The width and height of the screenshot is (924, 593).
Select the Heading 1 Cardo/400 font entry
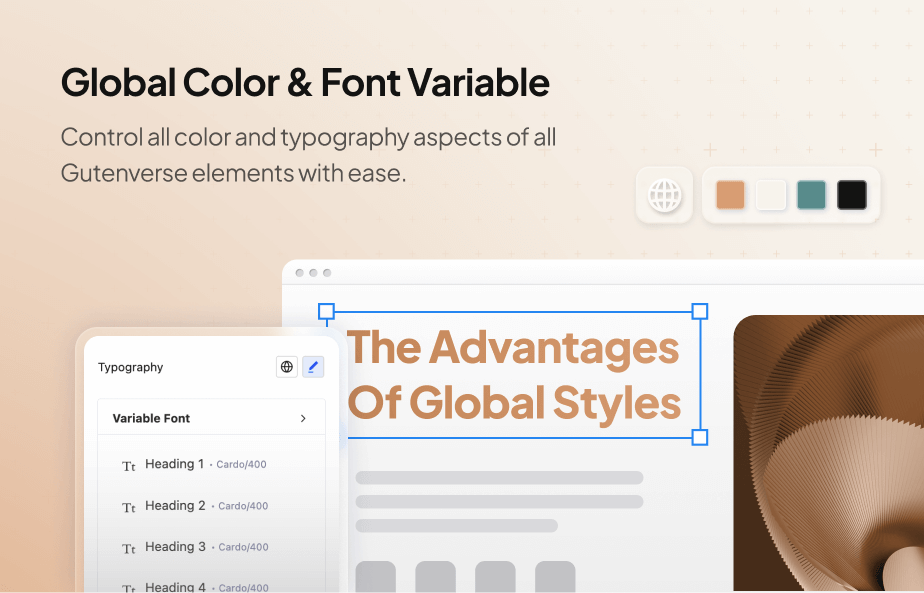point(205,464)
